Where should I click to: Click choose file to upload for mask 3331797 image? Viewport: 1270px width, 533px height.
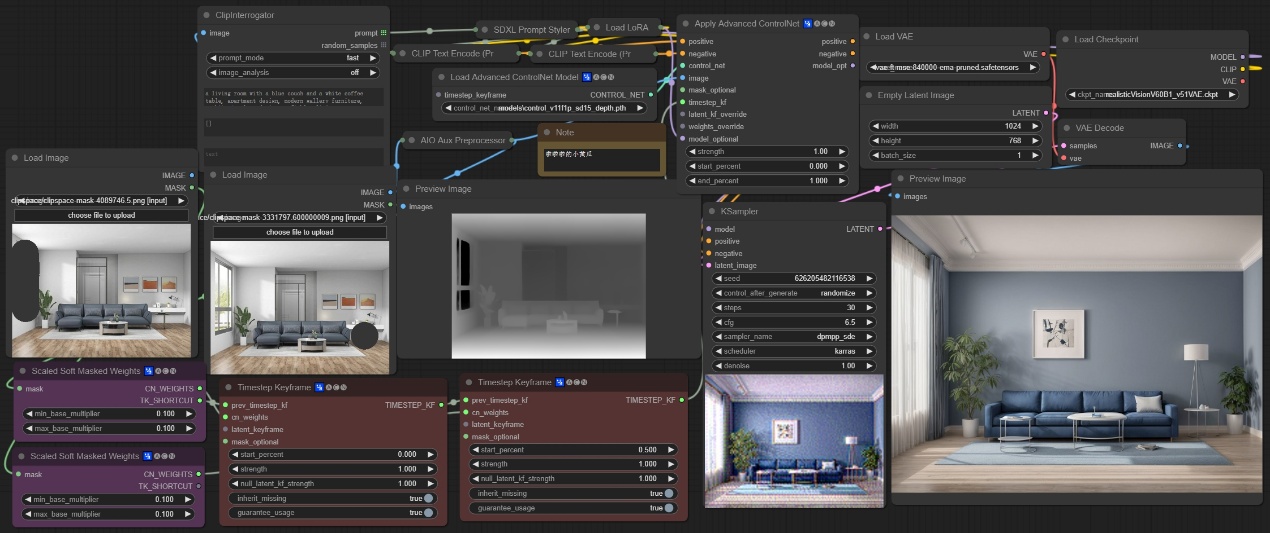(x=300, y=232)
